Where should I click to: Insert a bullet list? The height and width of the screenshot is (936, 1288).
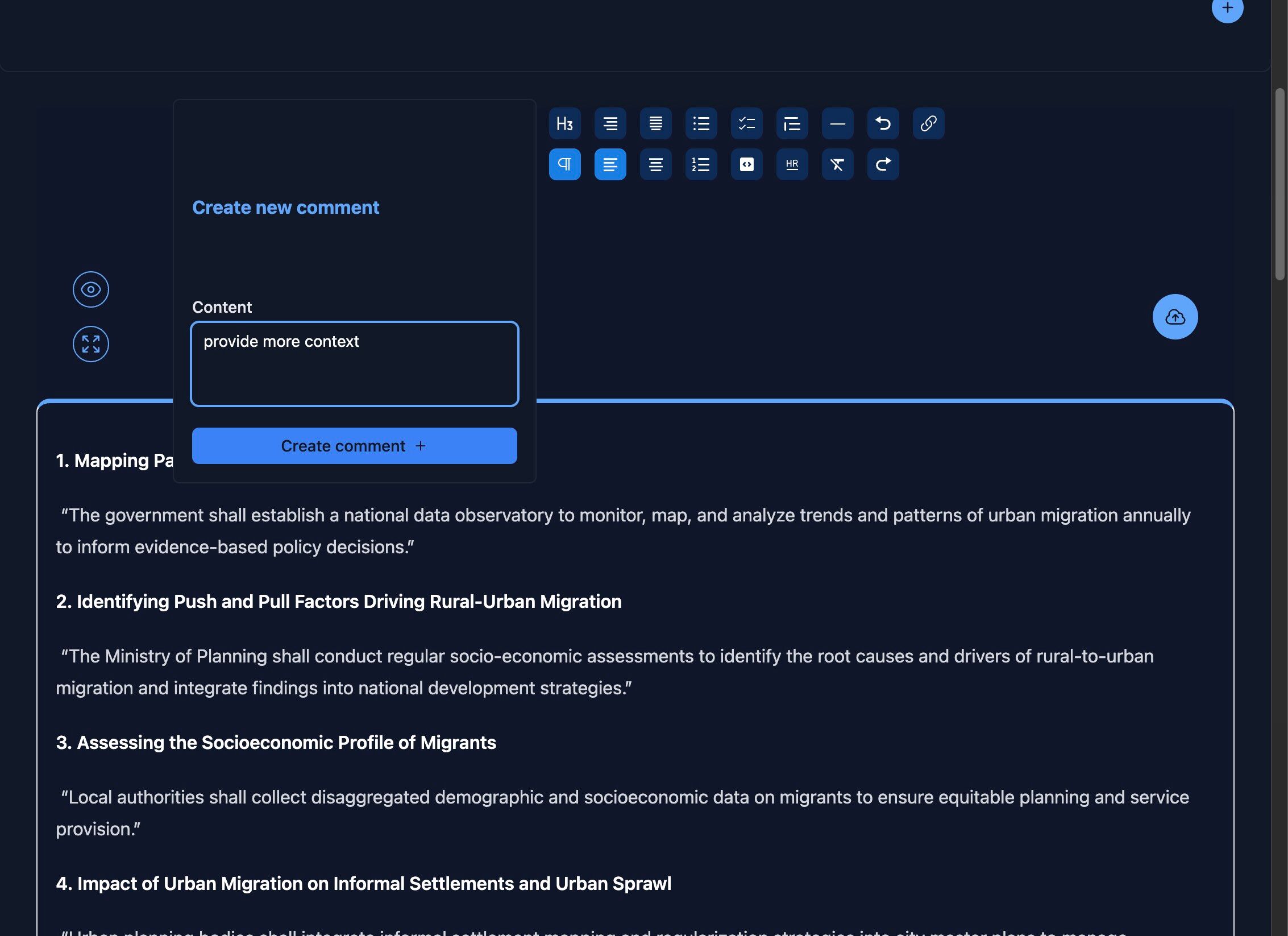tap(701, 123)
